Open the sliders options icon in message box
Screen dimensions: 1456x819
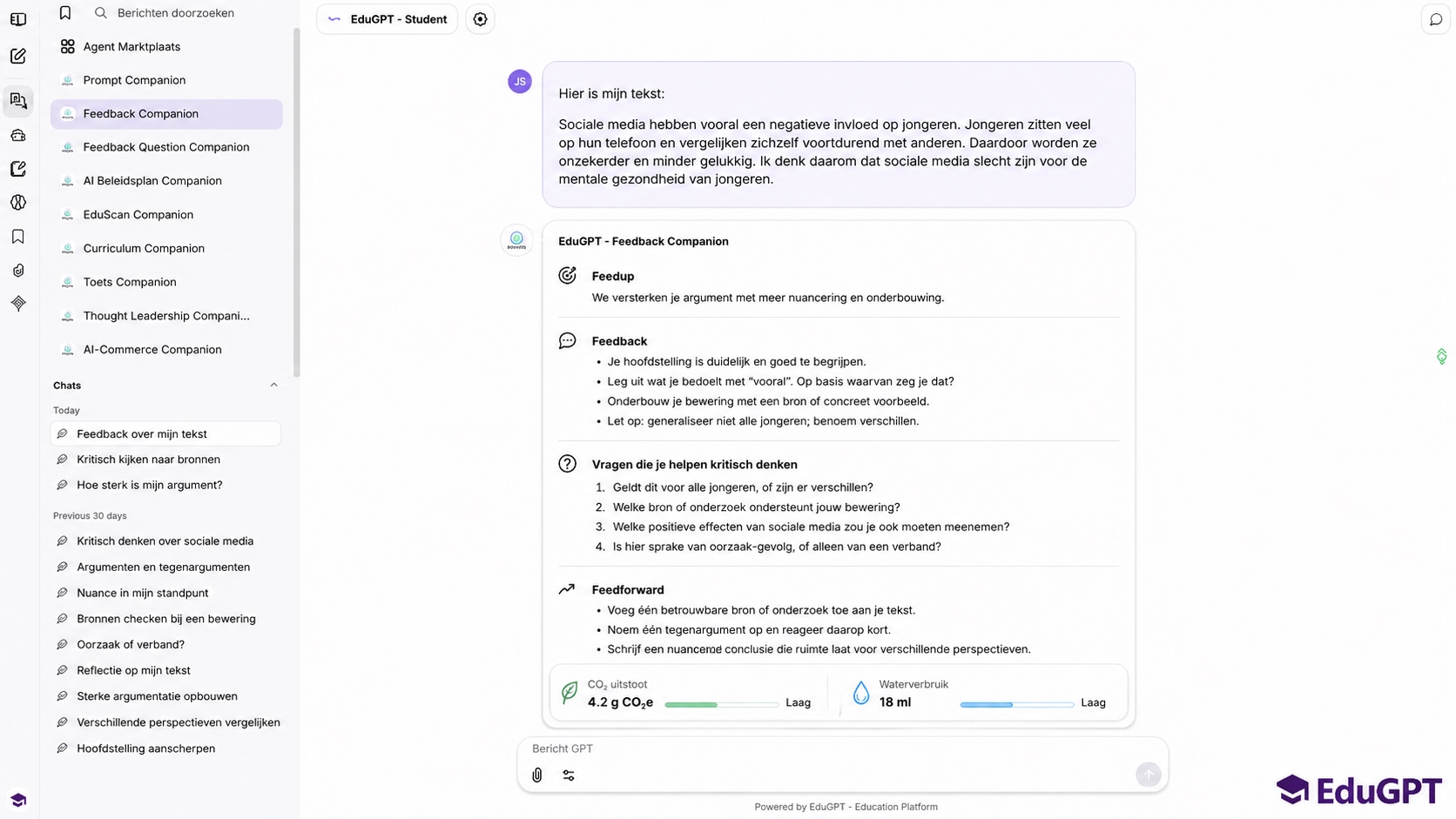[x=569, y=775]
